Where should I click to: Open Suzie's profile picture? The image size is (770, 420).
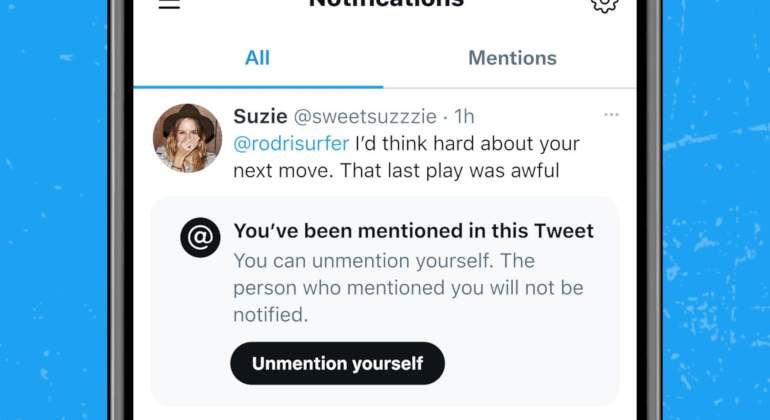tap(188, 138)
